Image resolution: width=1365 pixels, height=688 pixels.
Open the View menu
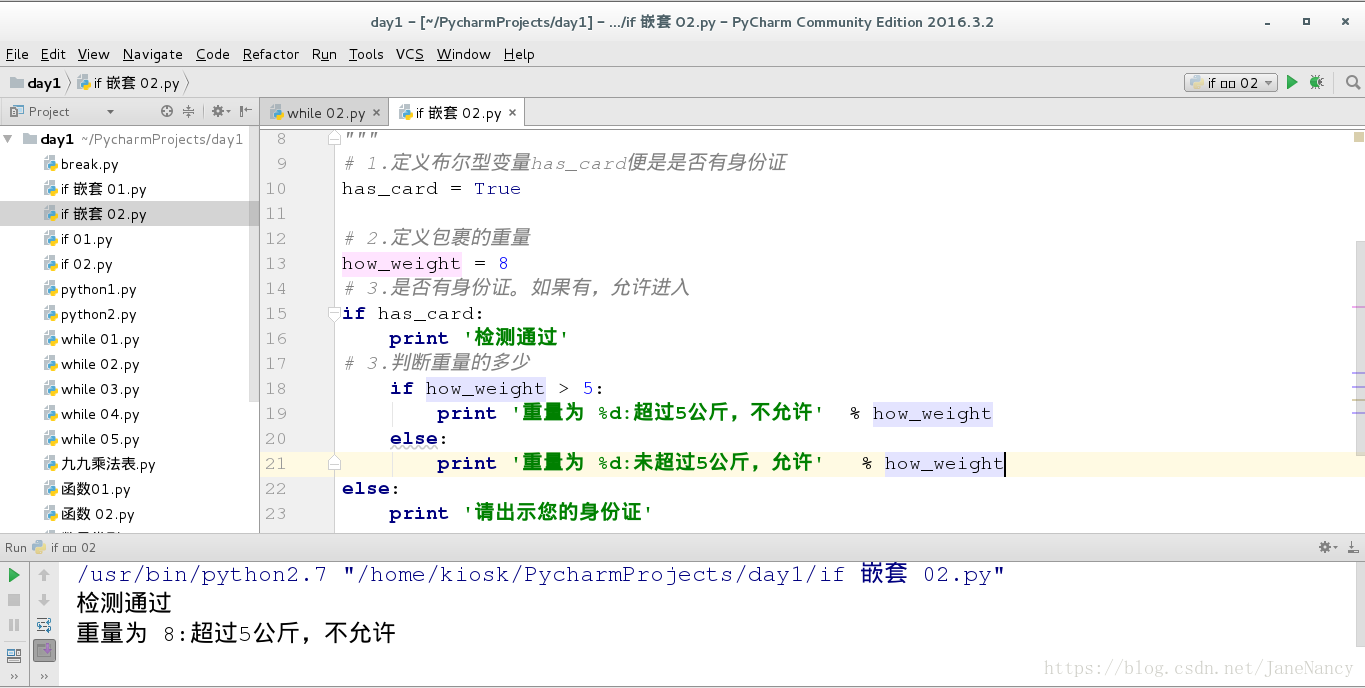pyautogui.click(x=93, y=54)
